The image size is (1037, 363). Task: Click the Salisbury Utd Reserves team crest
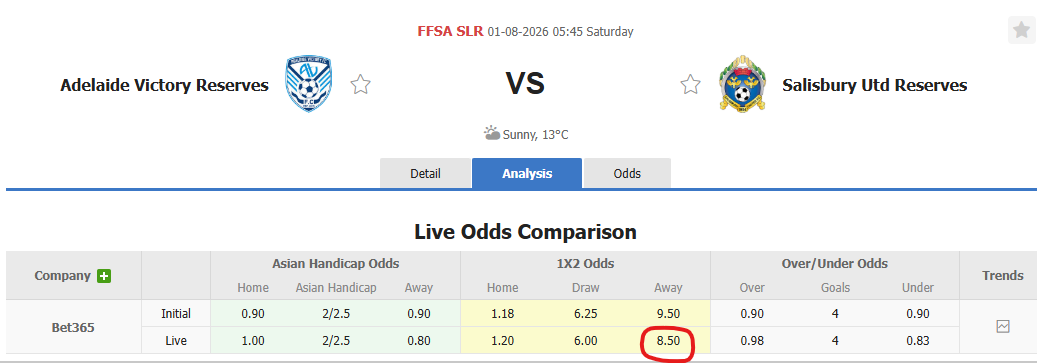tap(742, 84)
